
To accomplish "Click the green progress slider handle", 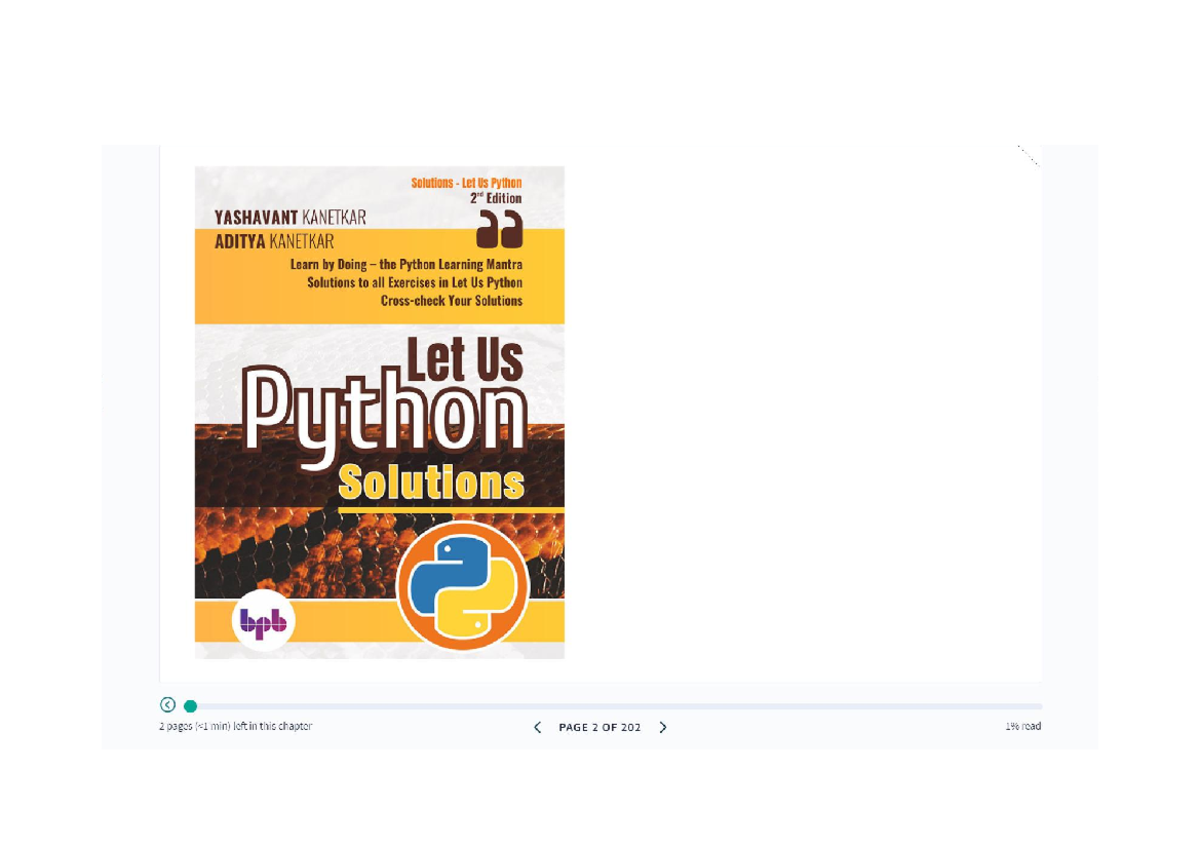I will (190, 706).
